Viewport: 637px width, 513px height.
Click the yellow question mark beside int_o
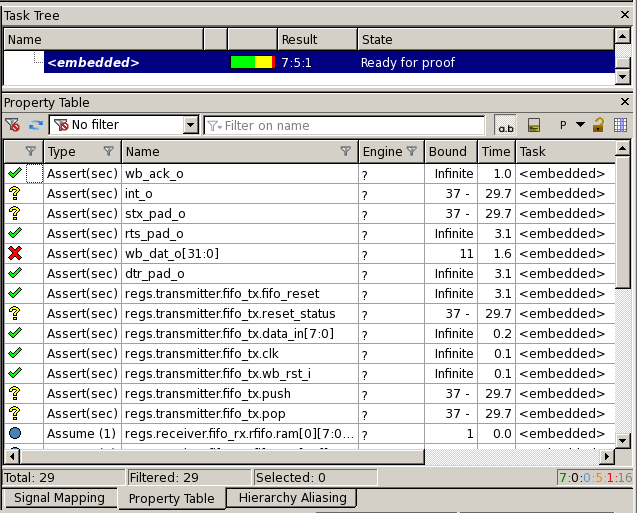[14, 193]
